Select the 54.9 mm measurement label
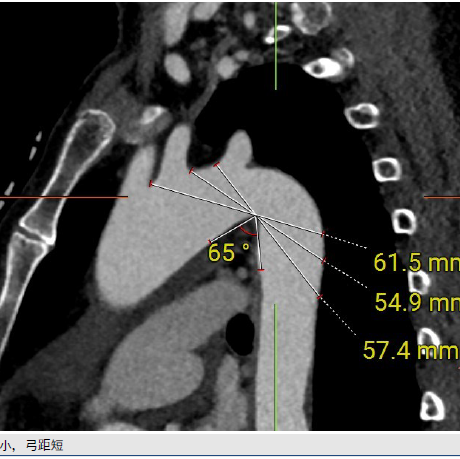Screen dimensions: 460x459 [417, 302]
